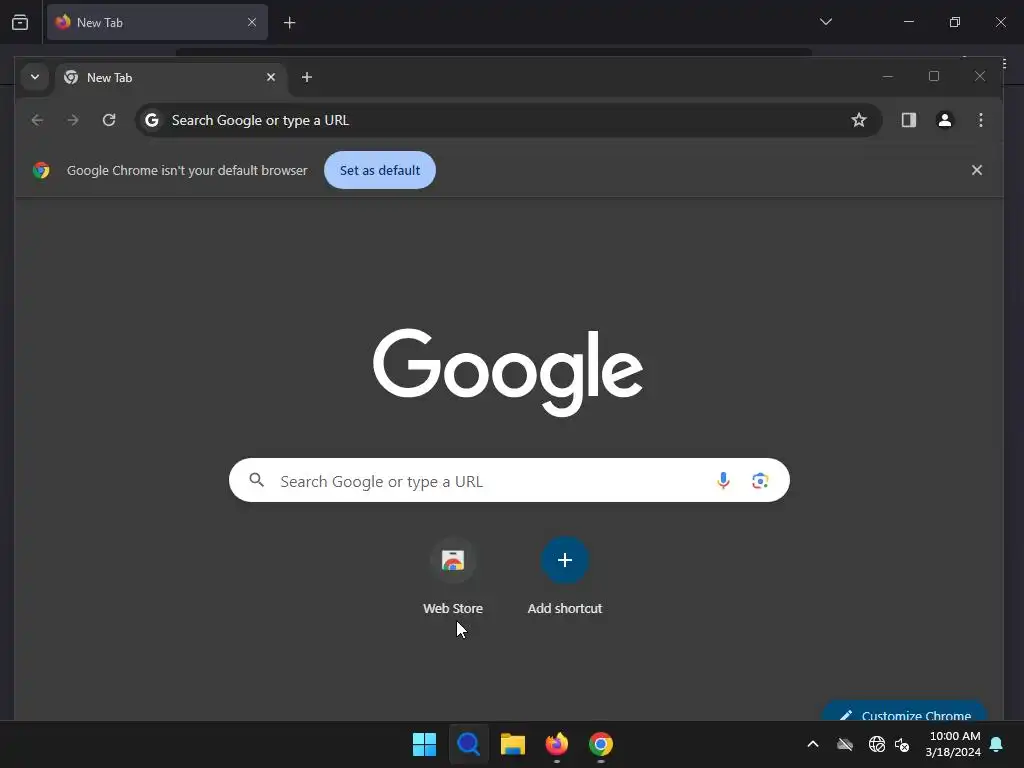Bookmark this tab with the star icon

click(x=859, y=120)
